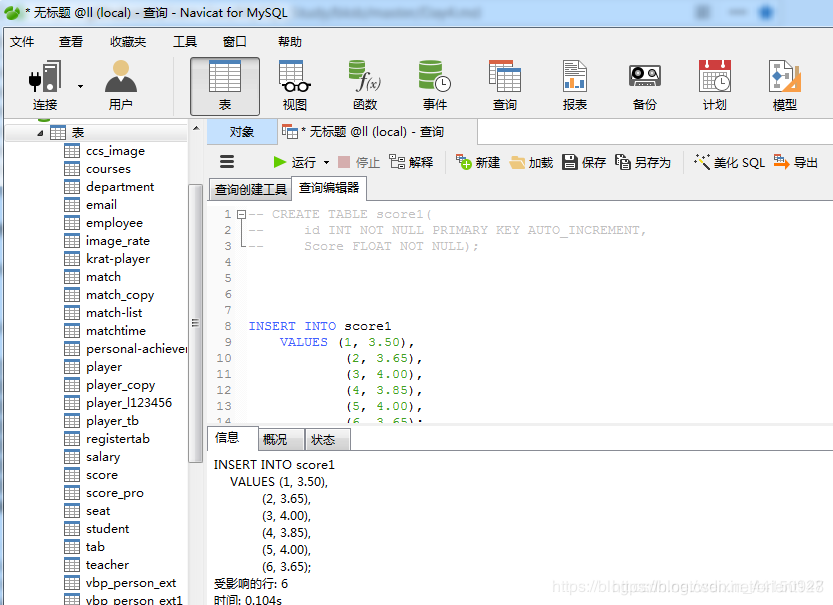This screenshot has width=833, height=605.
Task: Click the 美化 SQL button
Action: tap(729, 162)
